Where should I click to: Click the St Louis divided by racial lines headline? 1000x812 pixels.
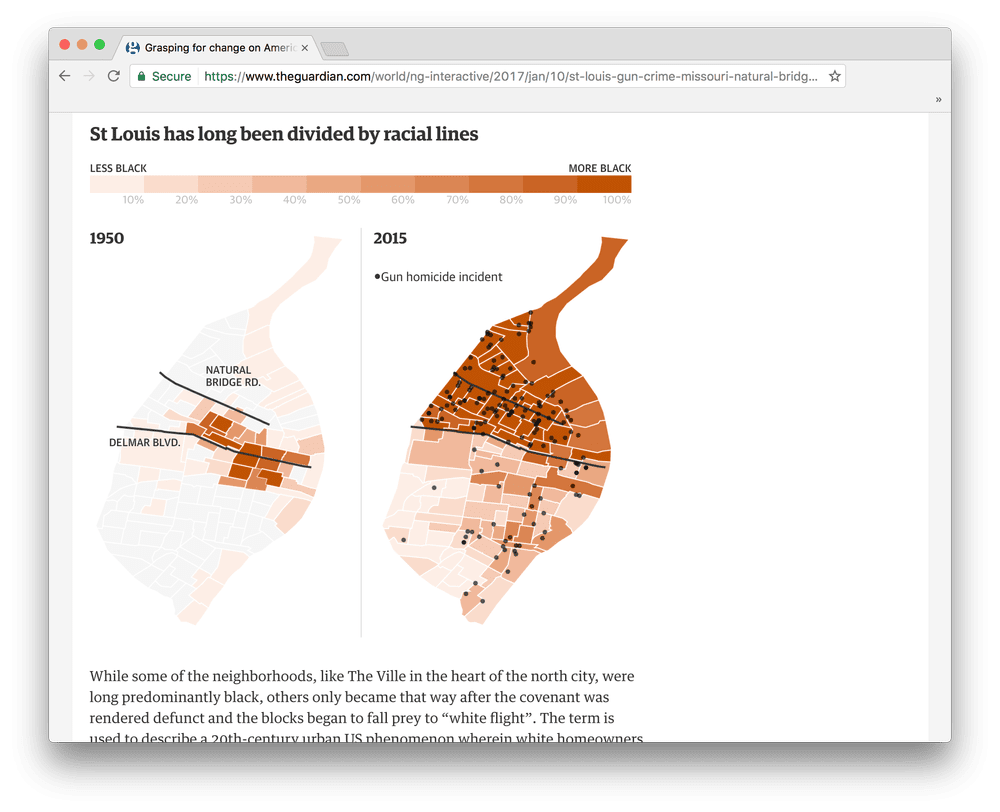284,134
